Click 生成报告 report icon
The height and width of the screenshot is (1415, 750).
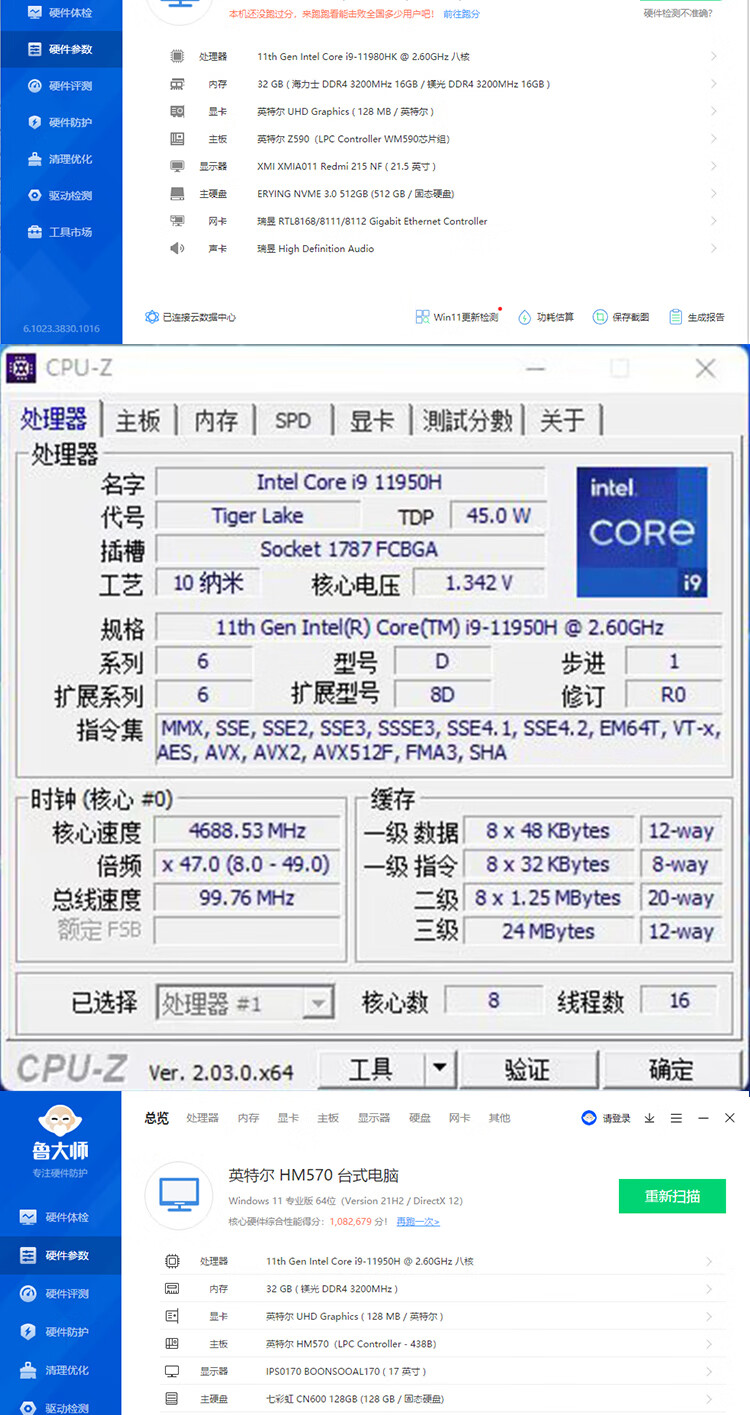click(676, 317)
